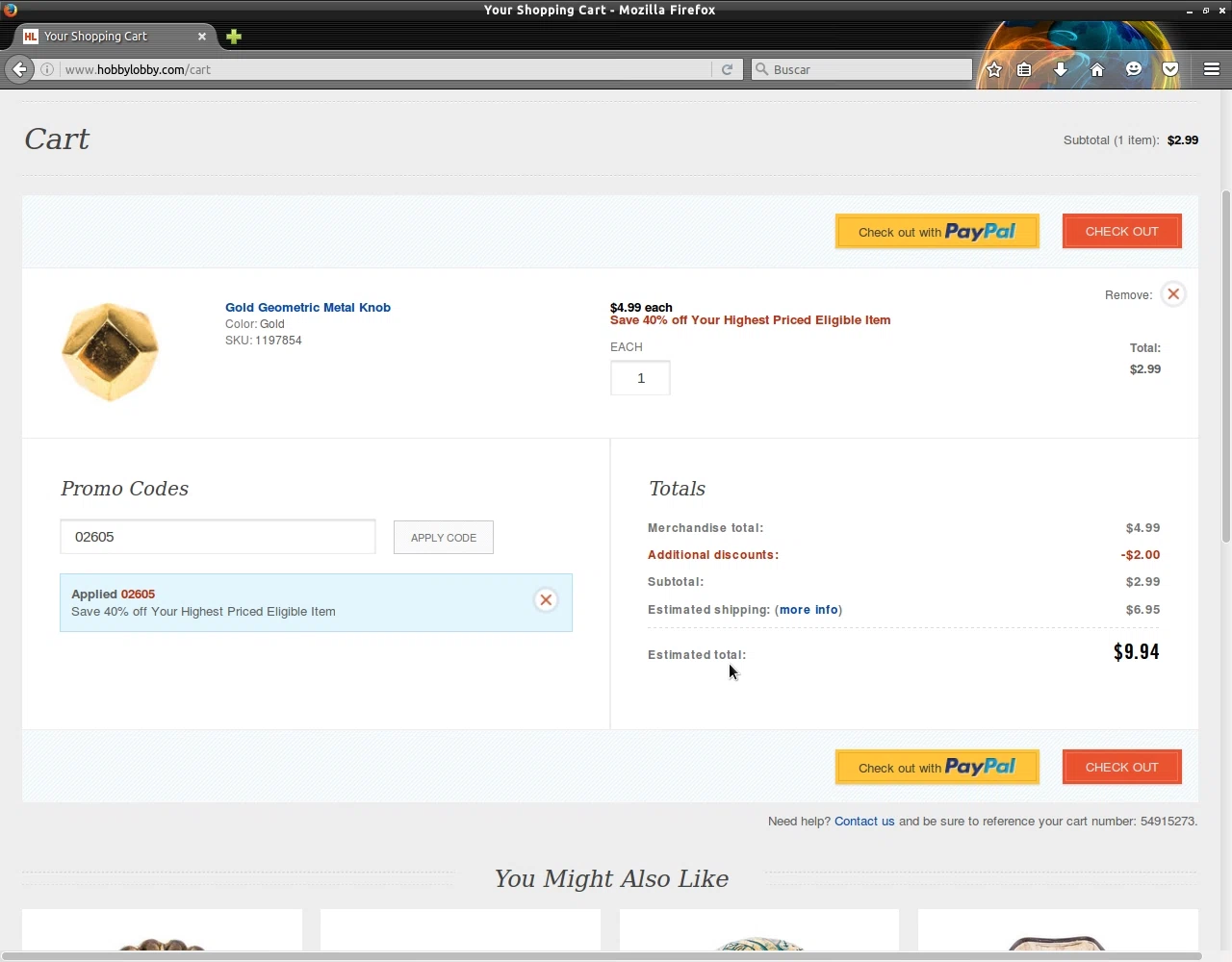The height and width of the screenshot is (962, 1232).
Task: Click the You Might Also Like heading
Action: 611,879
